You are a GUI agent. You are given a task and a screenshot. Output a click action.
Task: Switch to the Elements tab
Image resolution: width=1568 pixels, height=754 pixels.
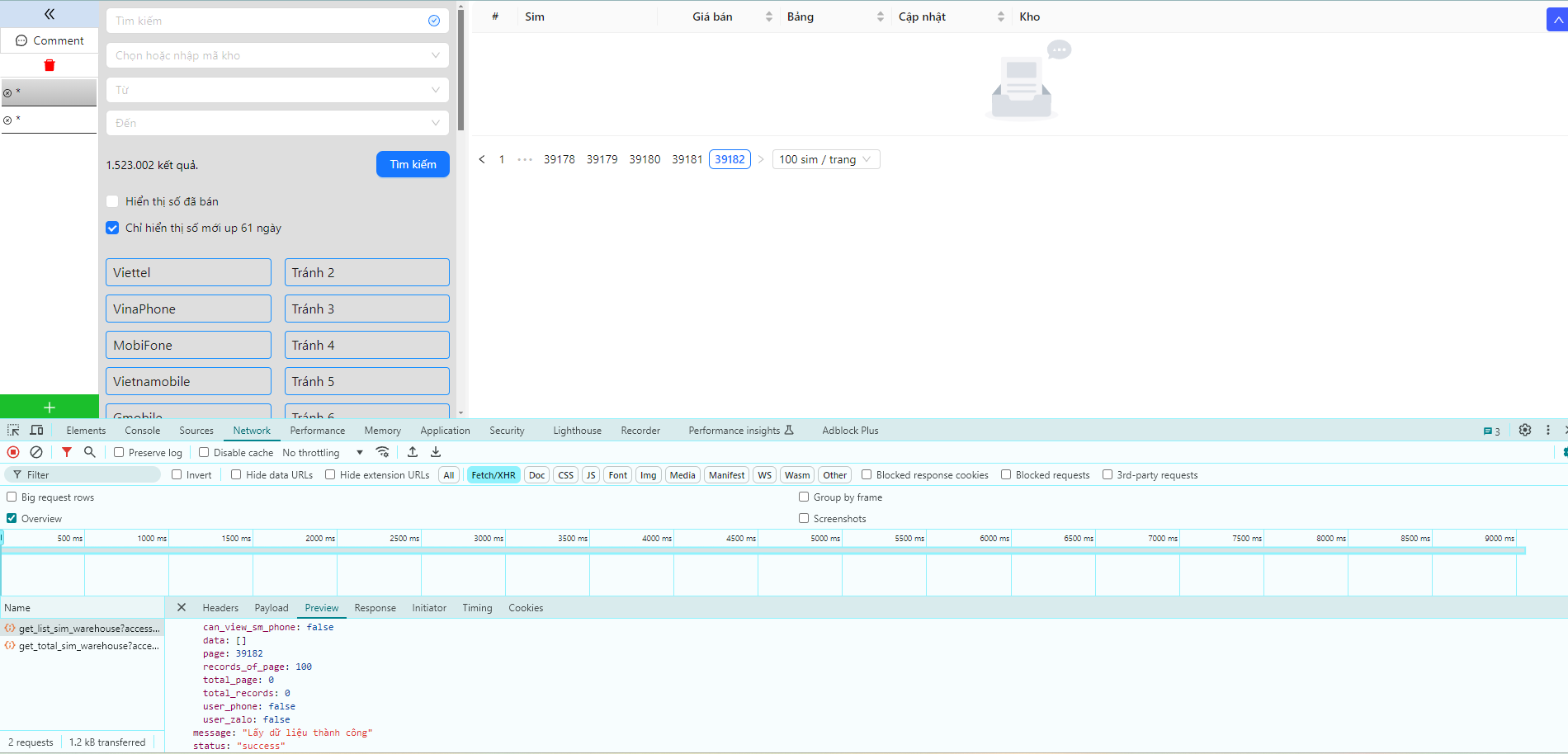(86, 430)
